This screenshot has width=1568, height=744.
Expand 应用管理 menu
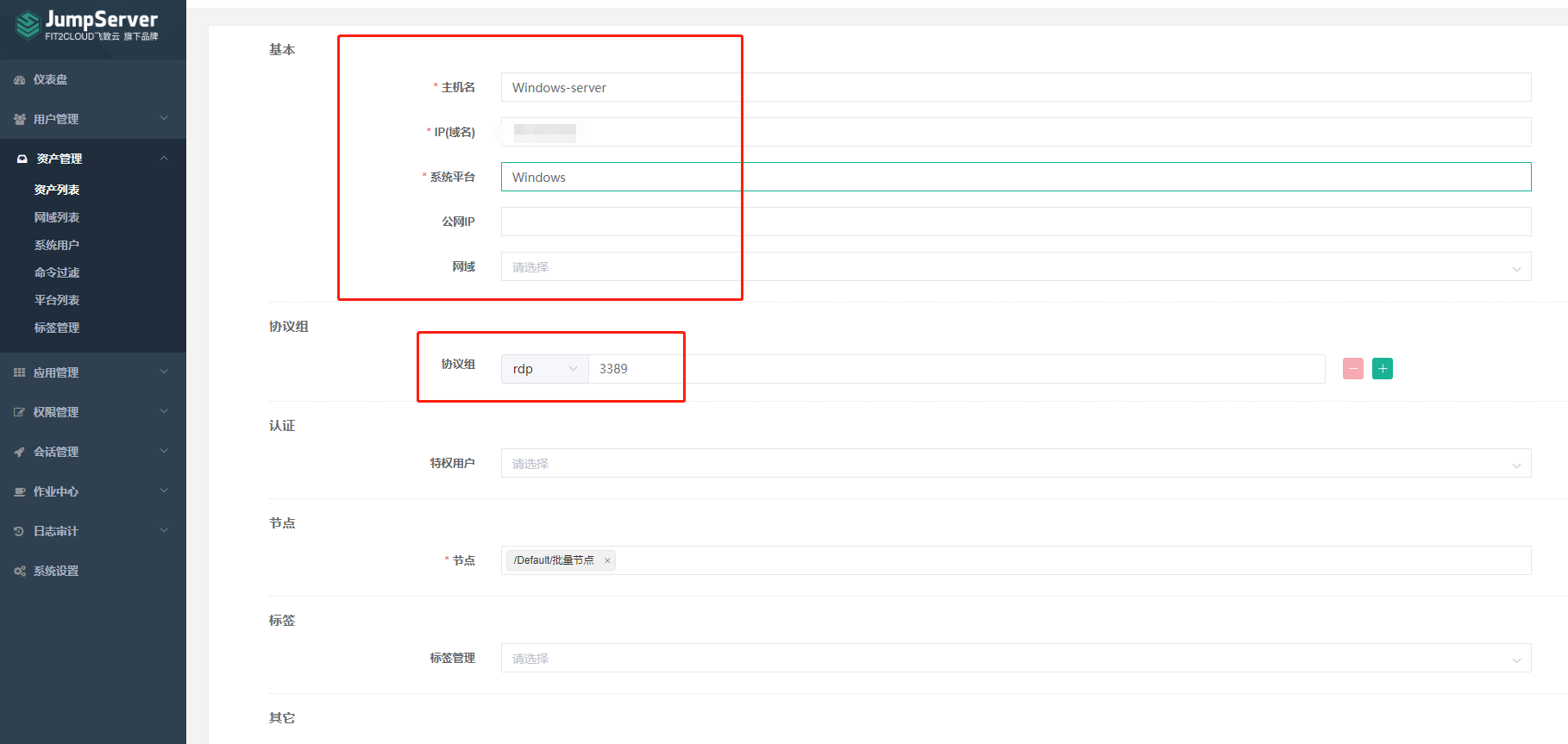pyautogui.click(x=93, y=372)
